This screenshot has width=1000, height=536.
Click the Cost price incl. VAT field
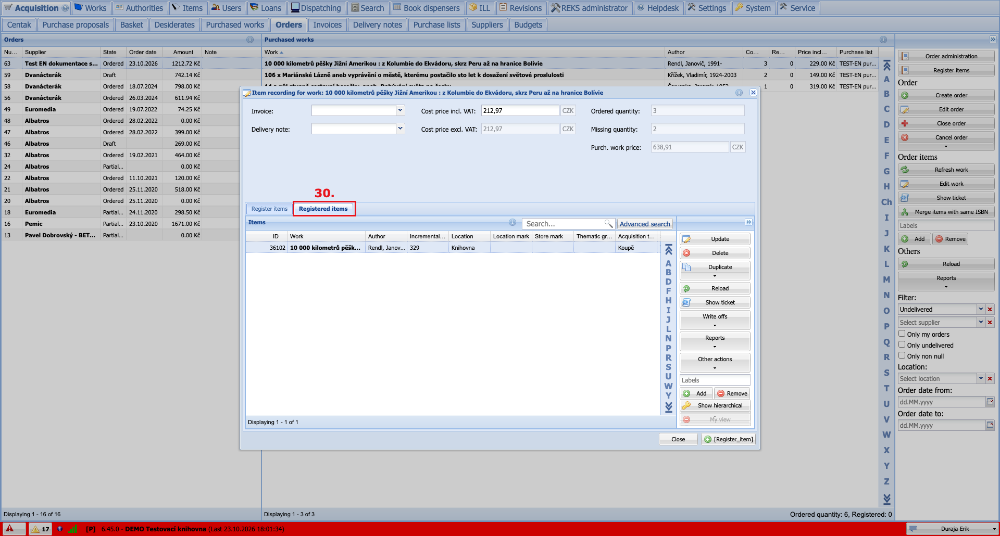coord(520,110)
